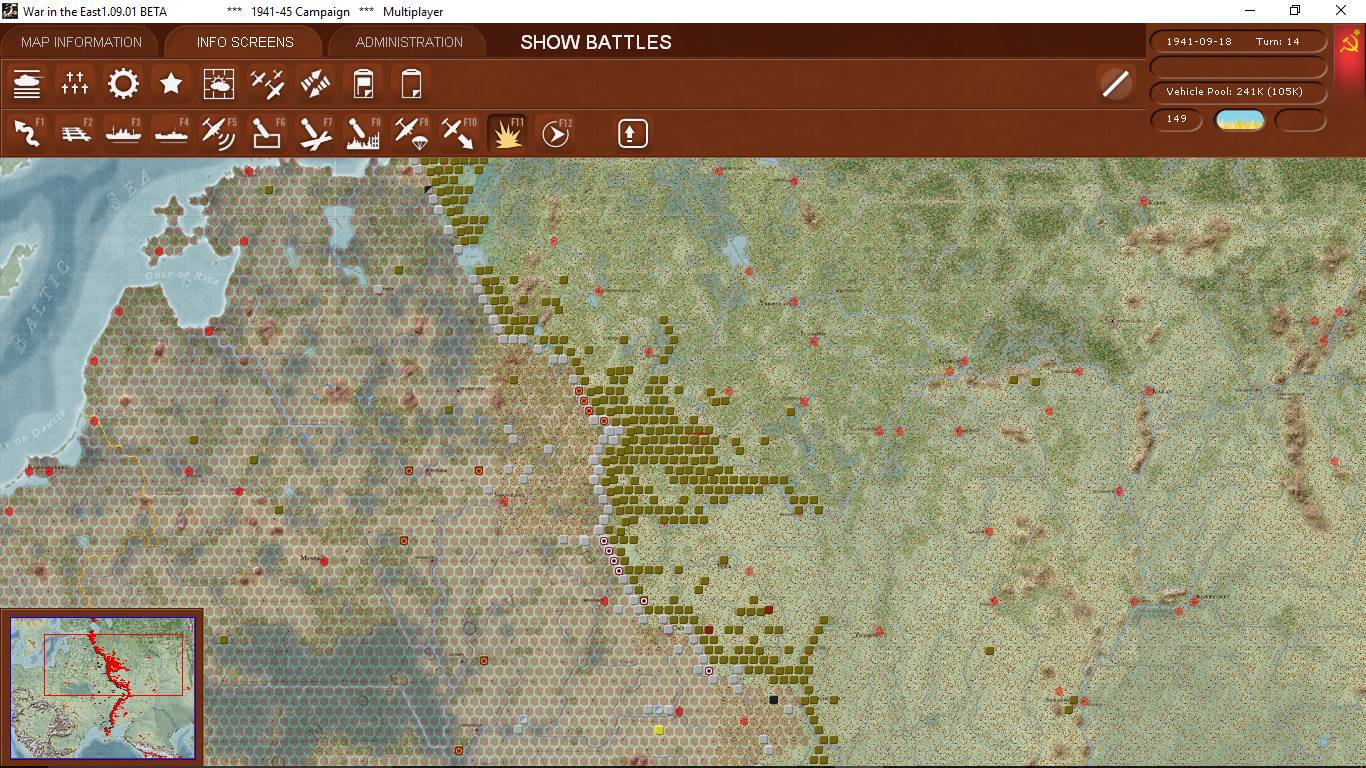Open the MAP INFORMATION tab
1366x768 pixels.
click(x=81, y=42)
